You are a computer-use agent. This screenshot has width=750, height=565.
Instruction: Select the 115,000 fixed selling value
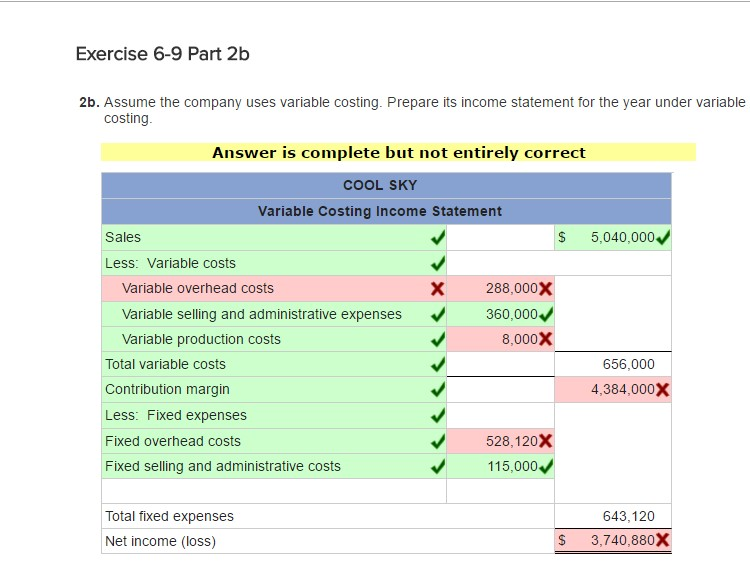pos(512,466)
